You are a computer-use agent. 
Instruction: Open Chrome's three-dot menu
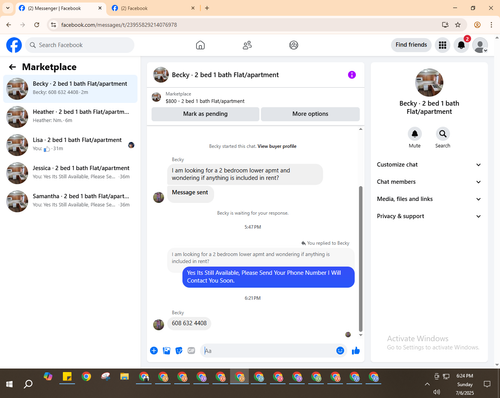(491, 25)
